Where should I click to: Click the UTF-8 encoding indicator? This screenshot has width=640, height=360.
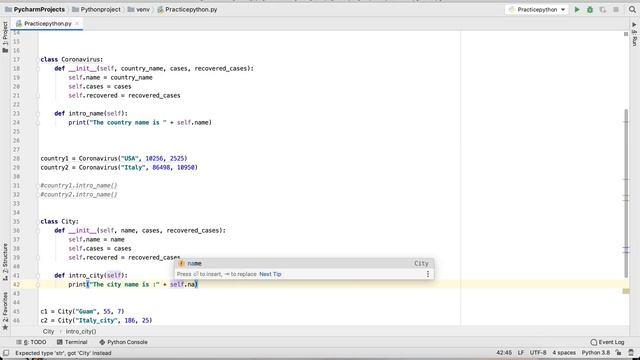538,353
